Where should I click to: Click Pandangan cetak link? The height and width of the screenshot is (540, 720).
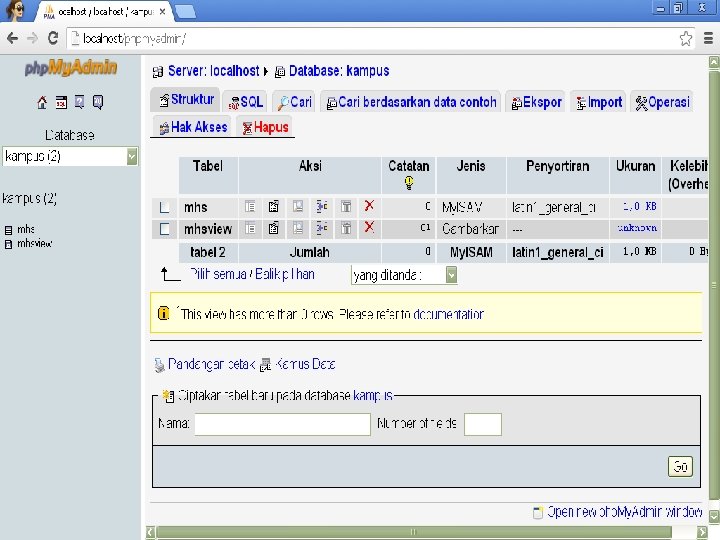pos(211,364)
